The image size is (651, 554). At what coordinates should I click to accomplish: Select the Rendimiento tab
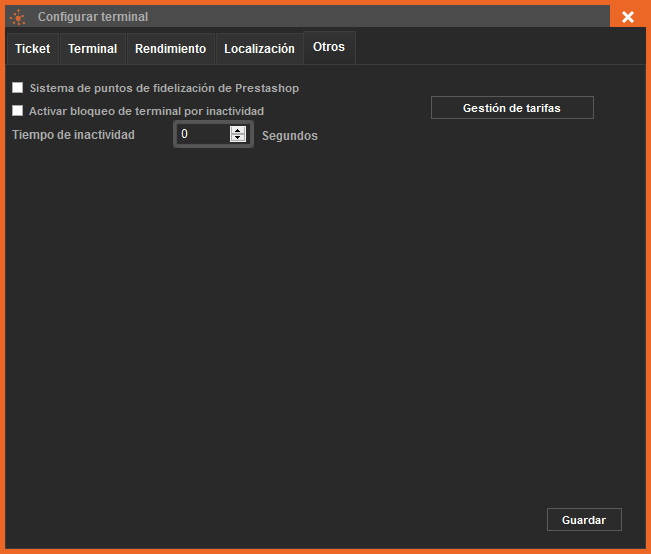tap(170, 49)
